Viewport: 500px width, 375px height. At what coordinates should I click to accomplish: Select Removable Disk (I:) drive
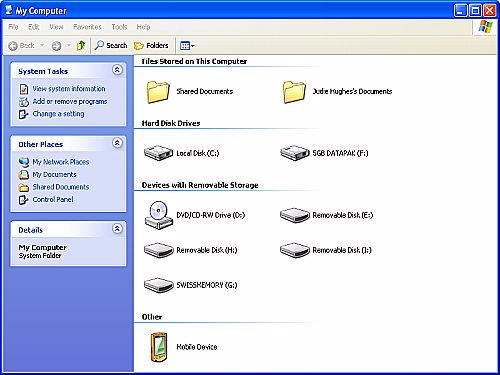point(326,250)
